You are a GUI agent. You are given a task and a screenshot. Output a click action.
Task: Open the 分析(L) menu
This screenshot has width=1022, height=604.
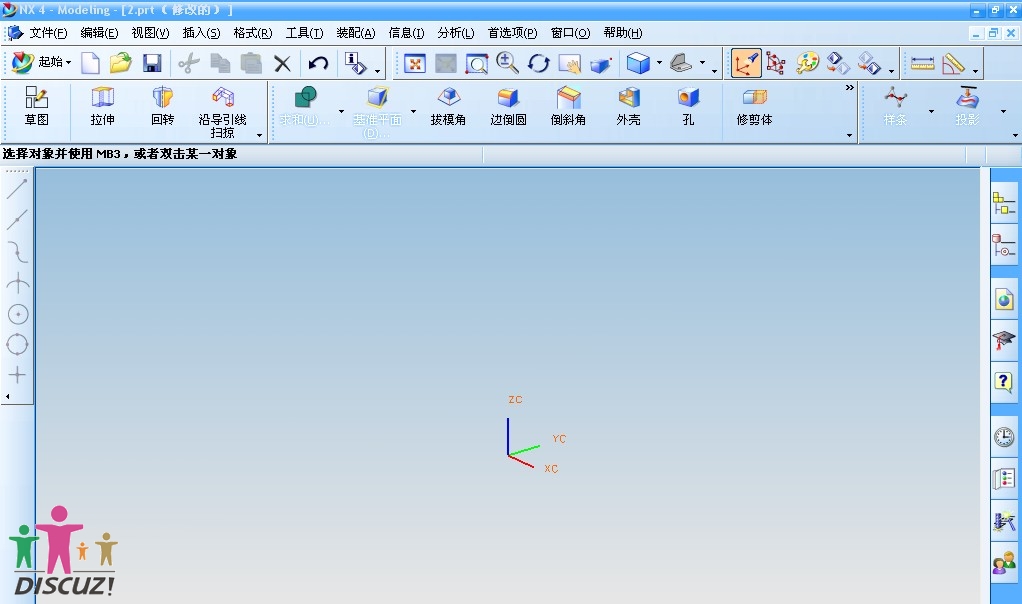click(x=456, y=33)
